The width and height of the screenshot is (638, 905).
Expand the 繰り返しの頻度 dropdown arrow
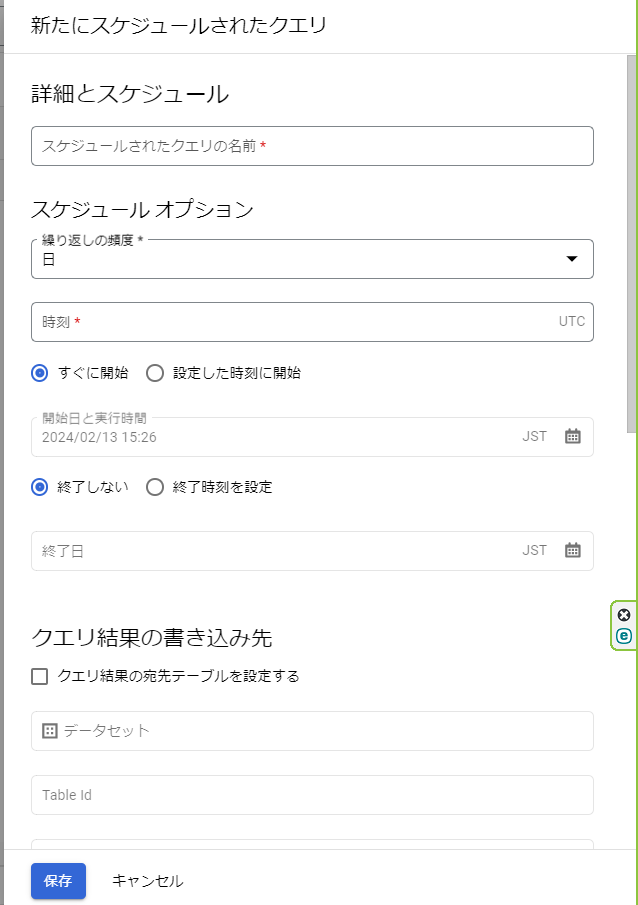pos(572,259)
